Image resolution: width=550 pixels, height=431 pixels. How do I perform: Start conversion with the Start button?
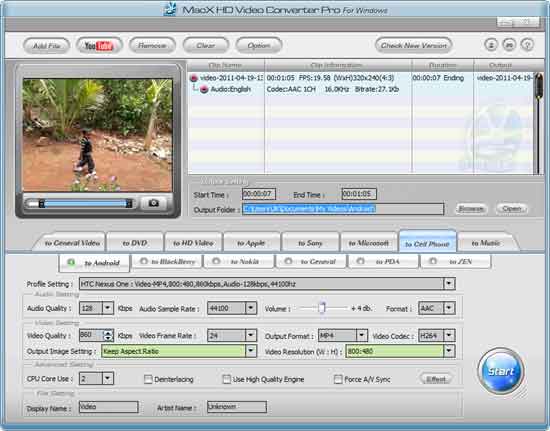click(501, 371)
